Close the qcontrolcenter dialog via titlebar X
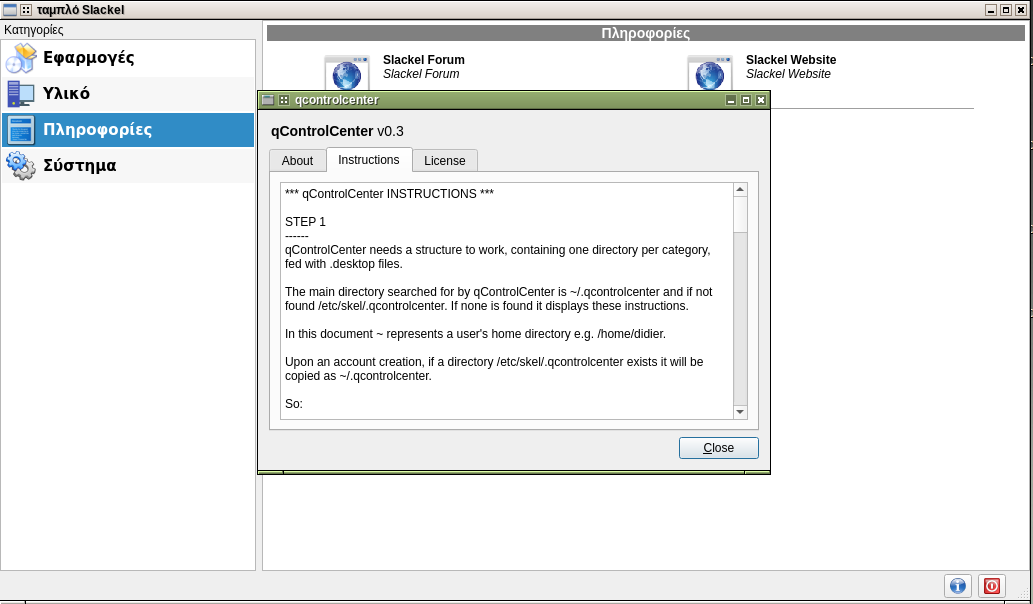The image size is (1033, 604). point(761,100)
